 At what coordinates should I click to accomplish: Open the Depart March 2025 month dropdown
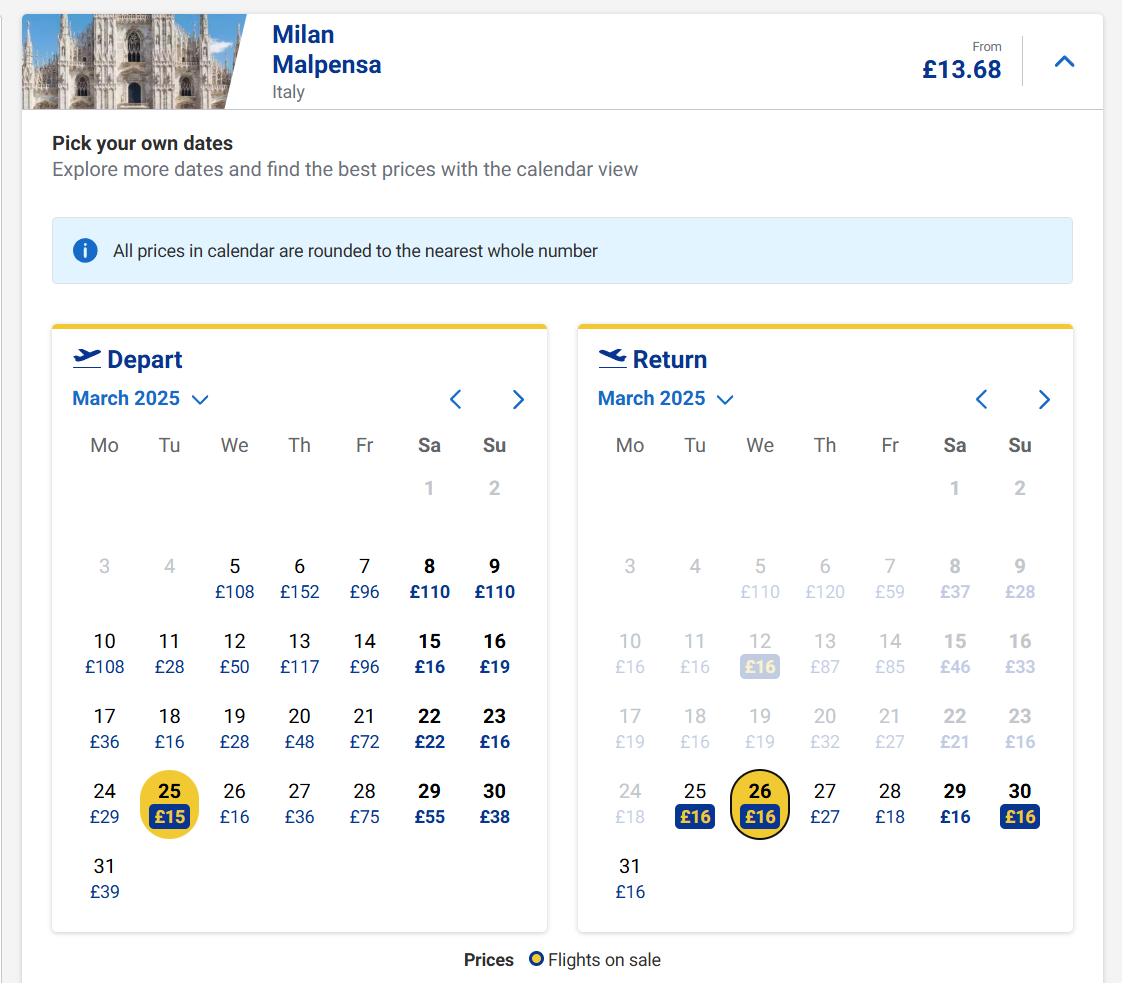click(140, 398)
